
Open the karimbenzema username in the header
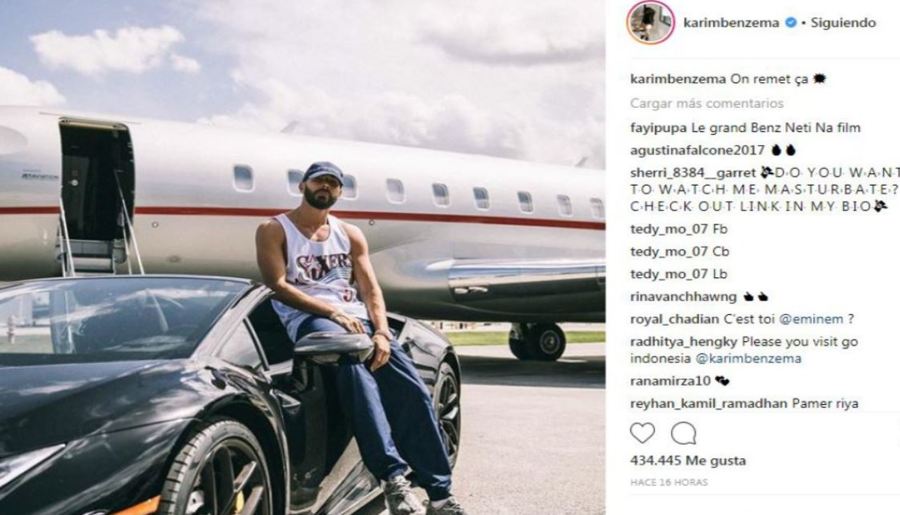pos(731,23)
